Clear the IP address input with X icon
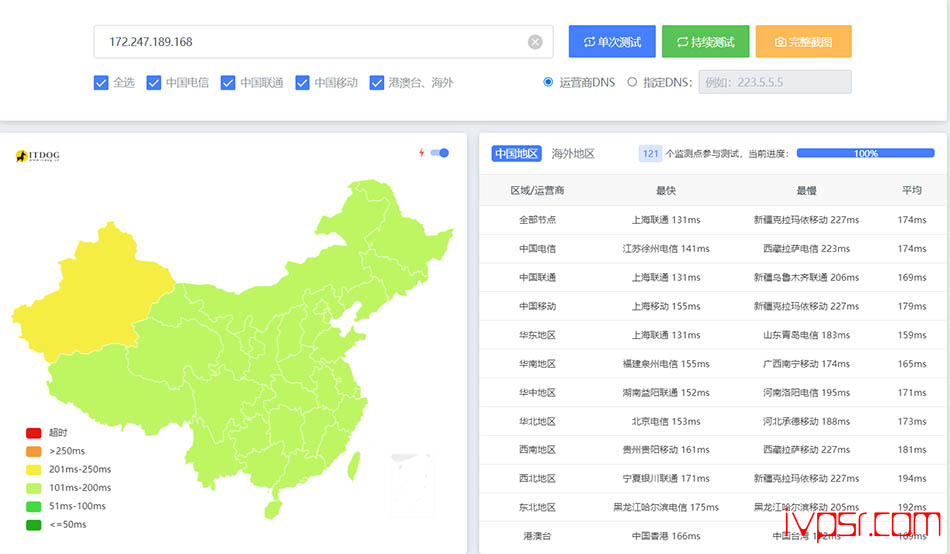The width and height of the screenshot is (950, 554). pyautogui.click(x=535, y=42)
